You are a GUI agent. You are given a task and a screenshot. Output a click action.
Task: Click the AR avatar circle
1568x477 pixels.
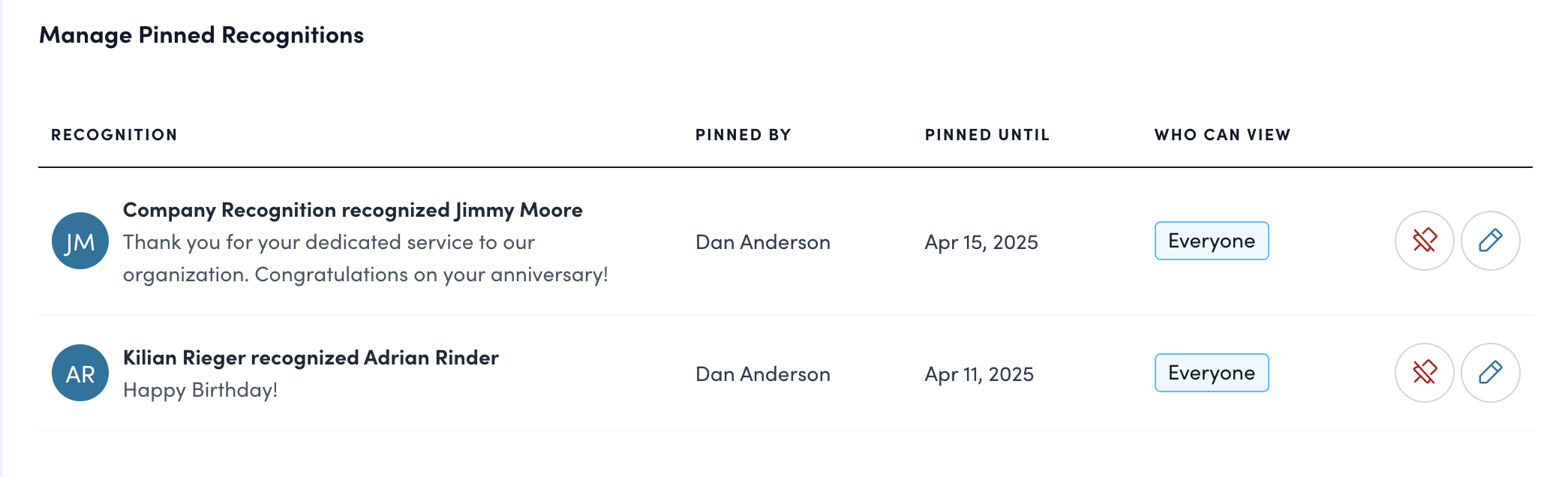pos(80,373)
